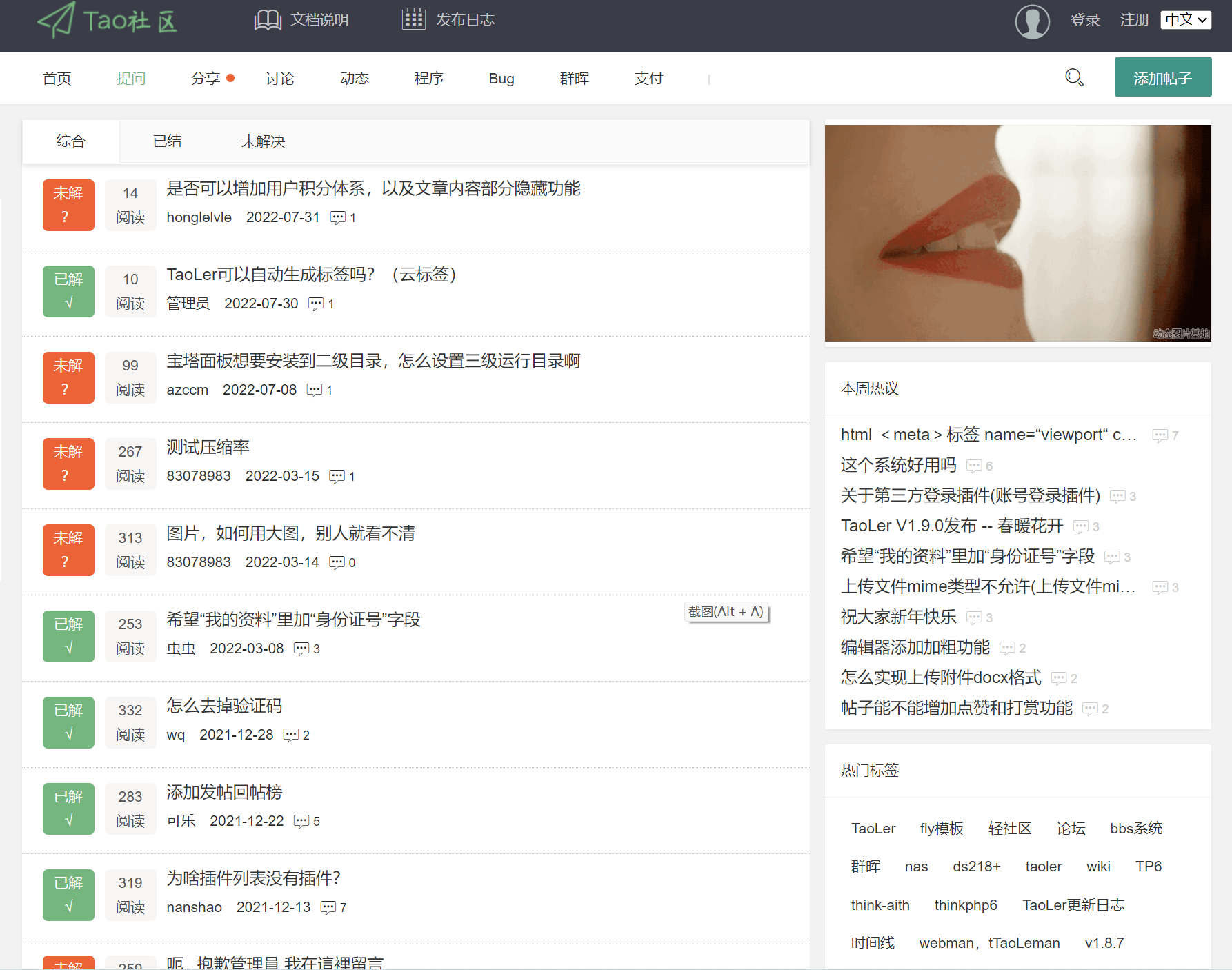Select the TaoLer更新日志 tag

(1073, 905)
